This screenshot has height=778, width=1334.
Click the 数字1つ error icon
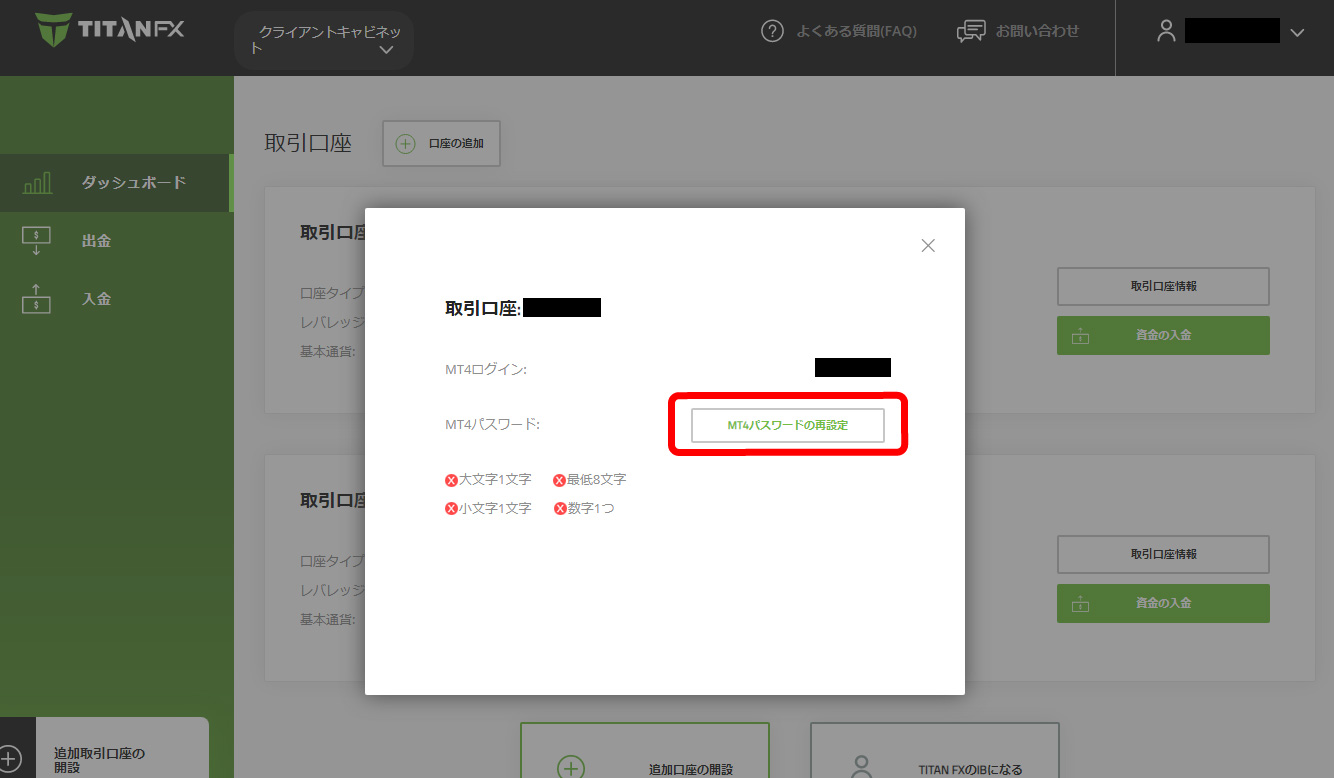tap(559, 508)
